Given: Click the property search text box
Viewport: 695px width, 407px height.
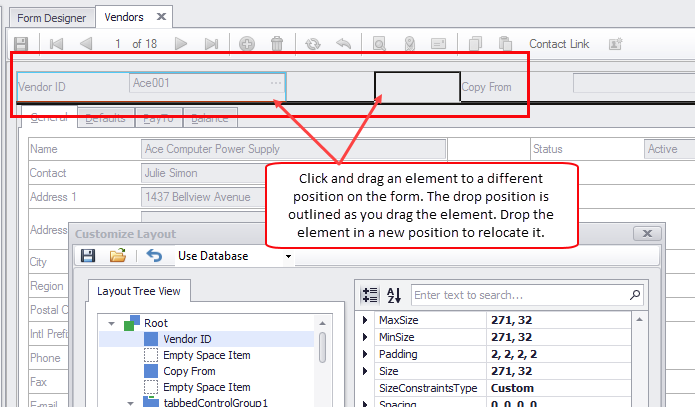Looking at the screenshot, I should click(x=520, y=295).
